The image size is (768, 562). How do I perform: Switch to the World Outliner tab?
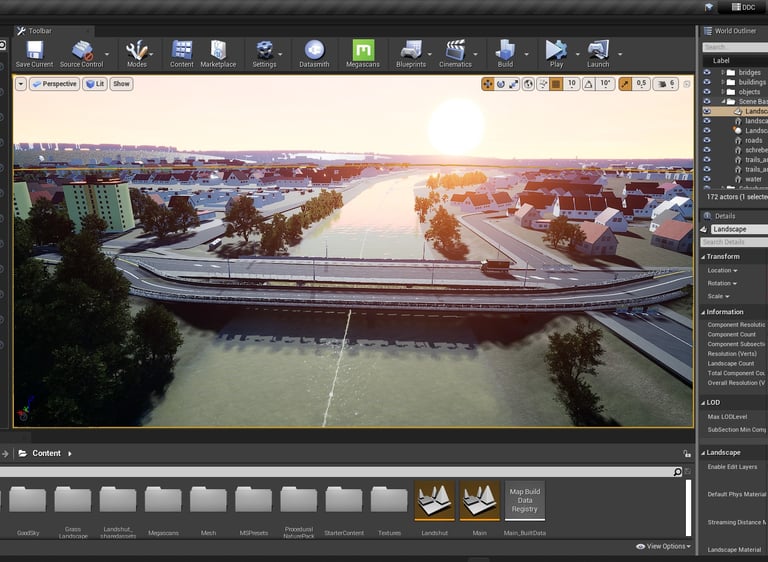point(736,31)
